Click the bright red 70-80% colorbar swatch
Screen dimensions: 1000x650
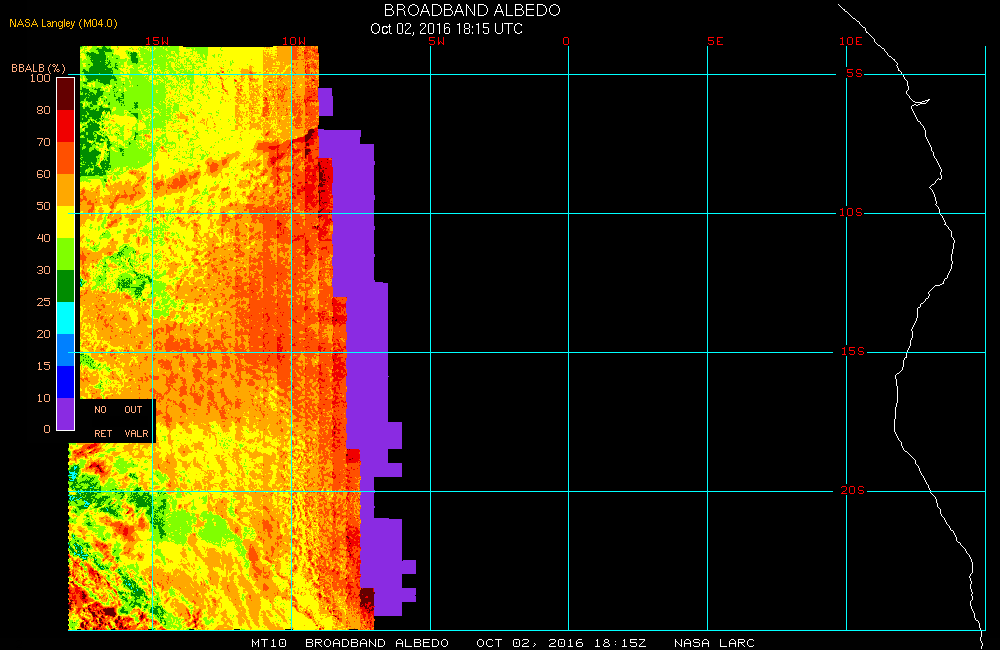(x=65, y=126)
